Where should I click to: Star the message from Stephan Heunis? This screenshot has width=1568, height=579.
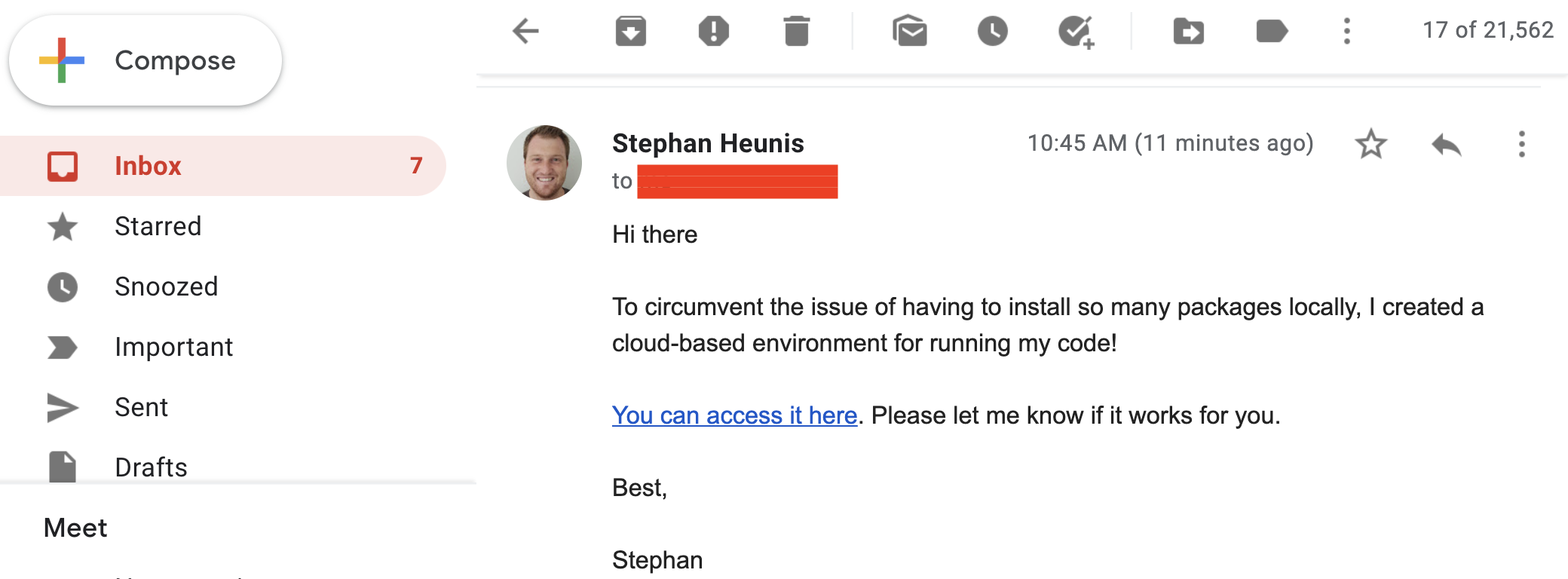(x=1370, y=144)
